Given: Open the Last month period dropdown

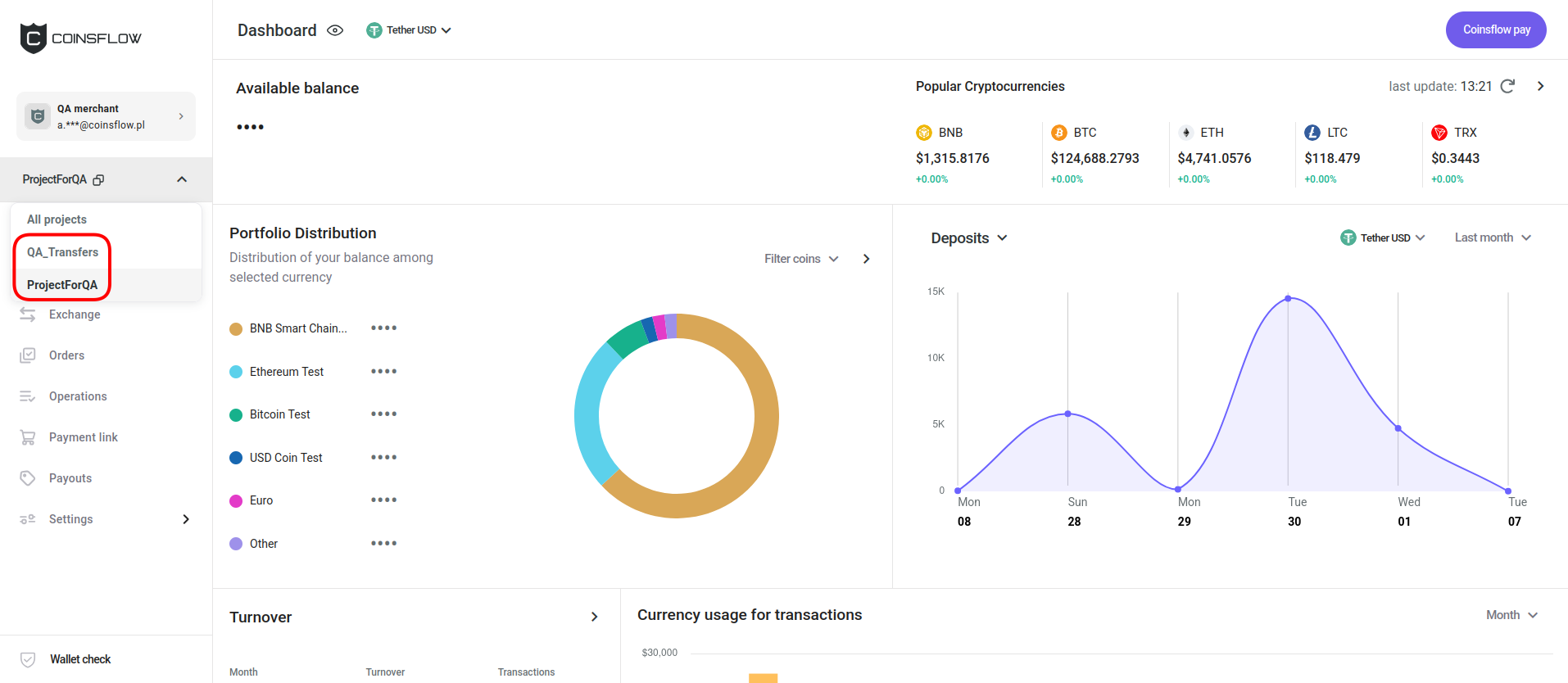Looking at the screenshot, I should point(1492,237).
